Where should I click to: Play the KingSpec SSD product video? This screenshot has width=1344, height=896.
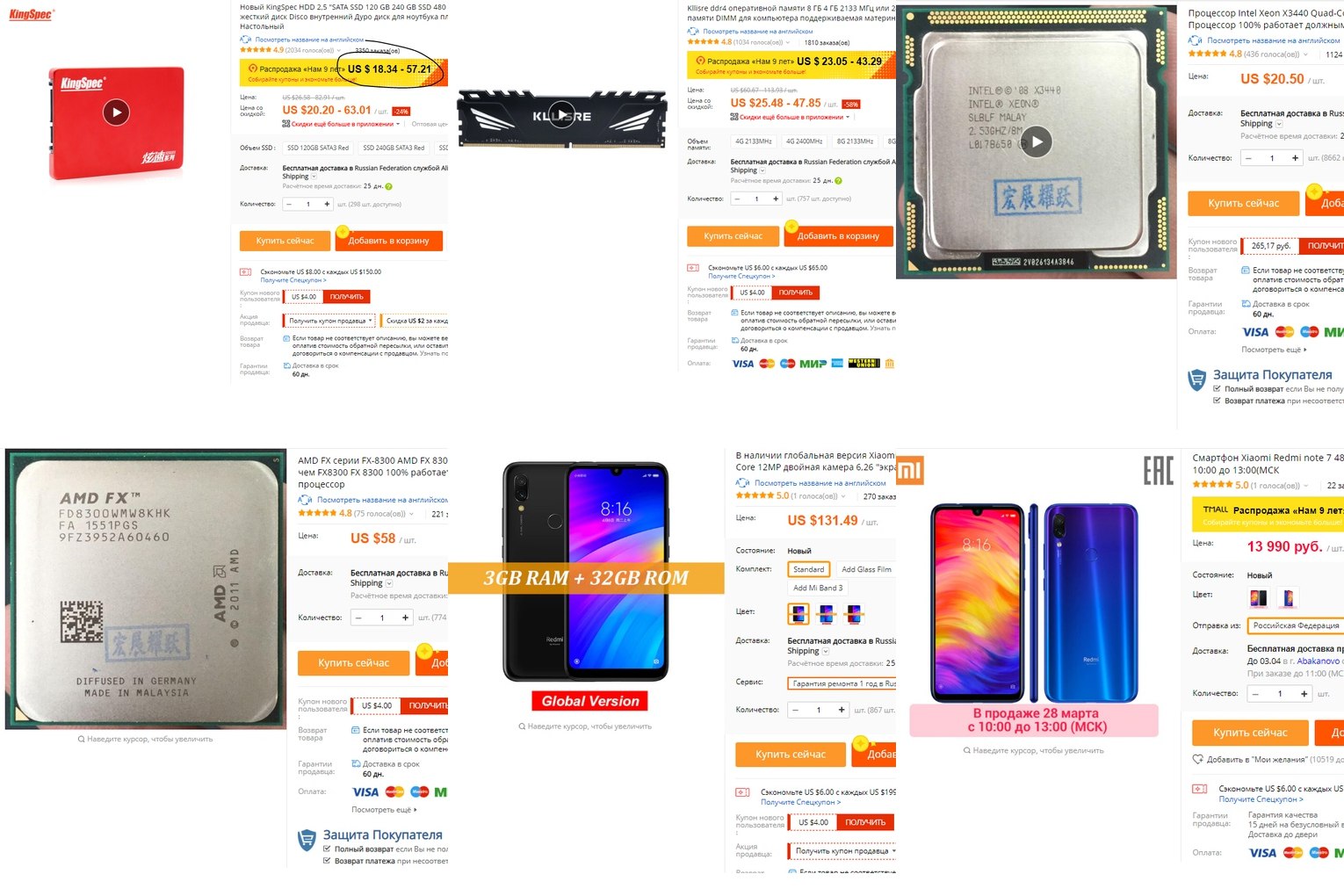117,112
